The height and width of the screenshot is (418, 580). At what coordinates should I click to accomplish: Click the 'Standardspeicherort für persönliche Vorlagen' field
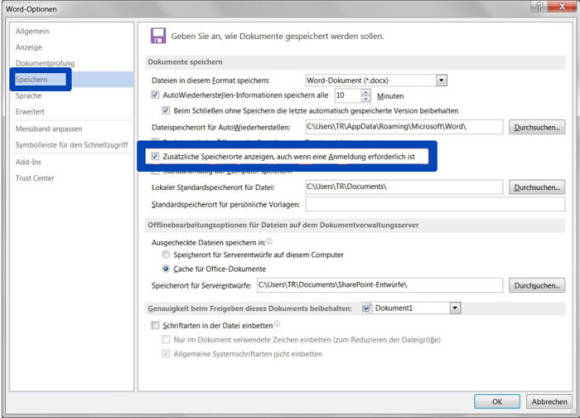point(435,204)
